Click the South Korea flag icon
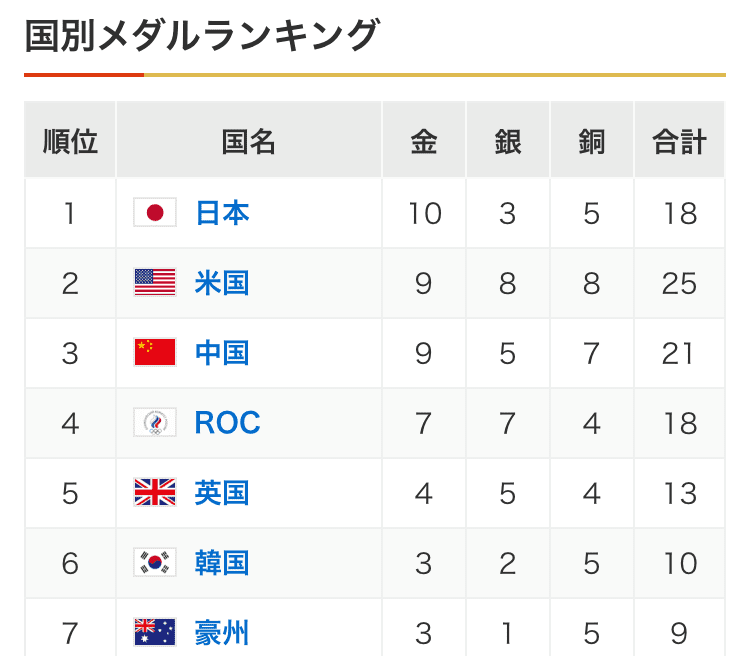Viewport: 745px width, 656px height. tap(155, 563)
